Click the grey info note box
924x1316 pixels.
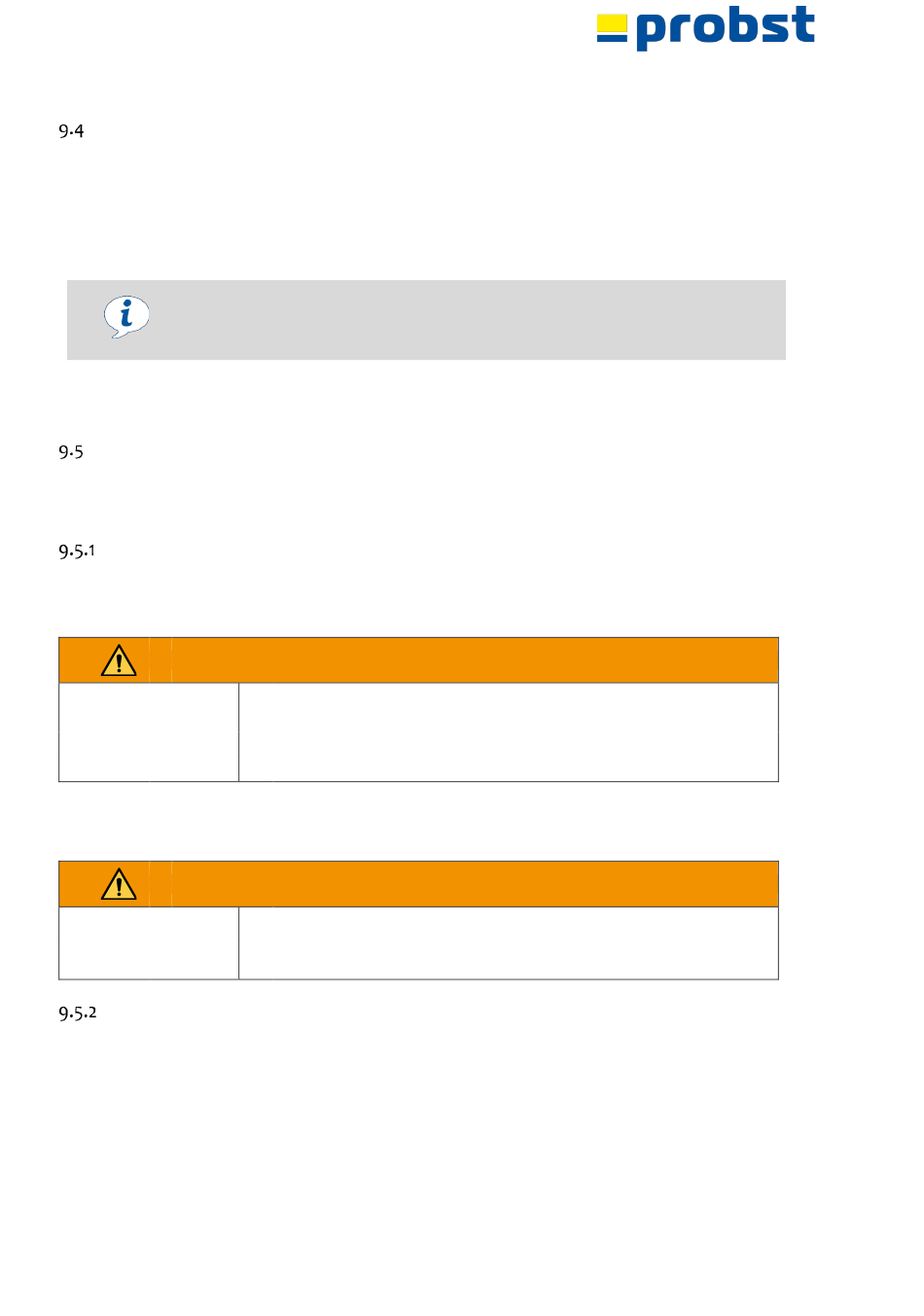click(x=426, y=320)
